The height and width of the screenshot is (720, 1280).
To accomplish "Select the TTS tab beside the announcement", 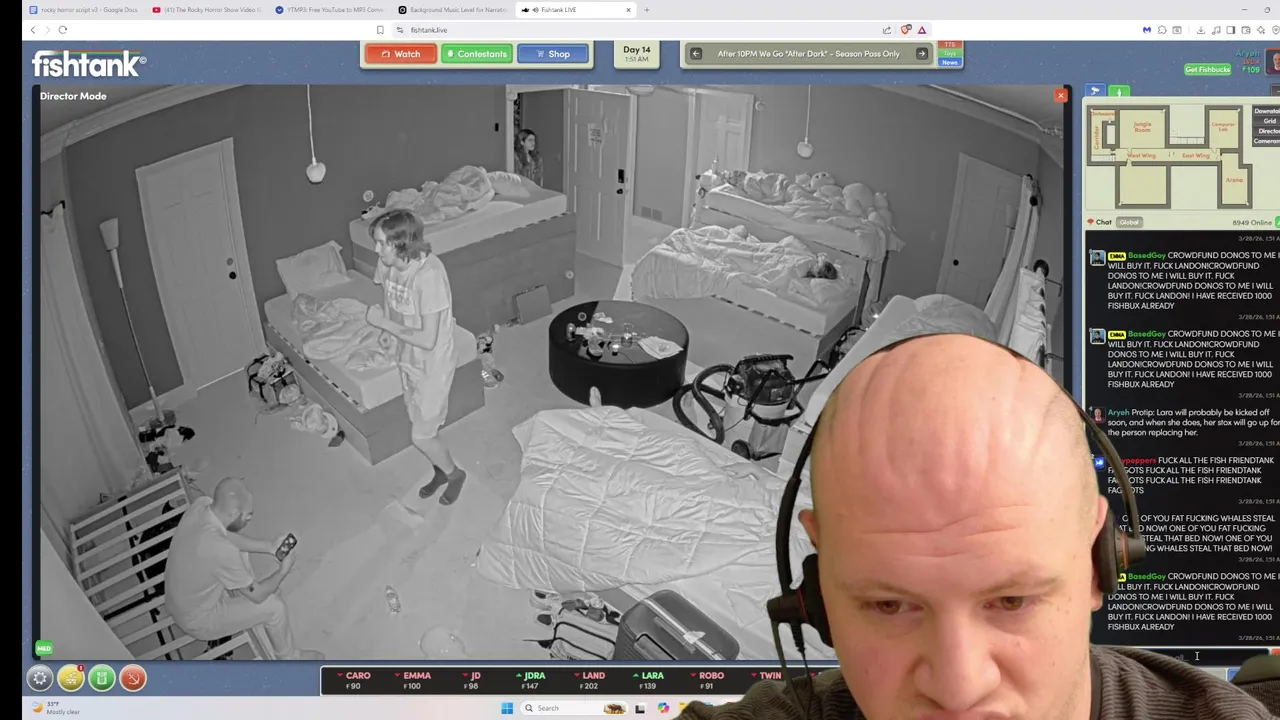I will tap(950, 45).
